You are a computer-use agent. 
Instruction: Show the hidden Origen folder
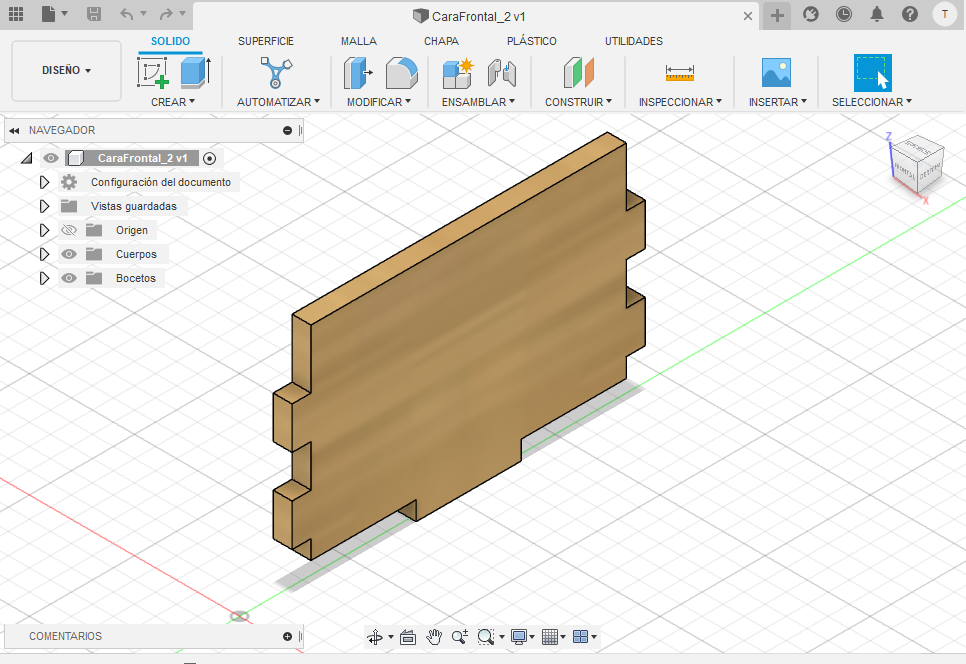coord(69,230)
